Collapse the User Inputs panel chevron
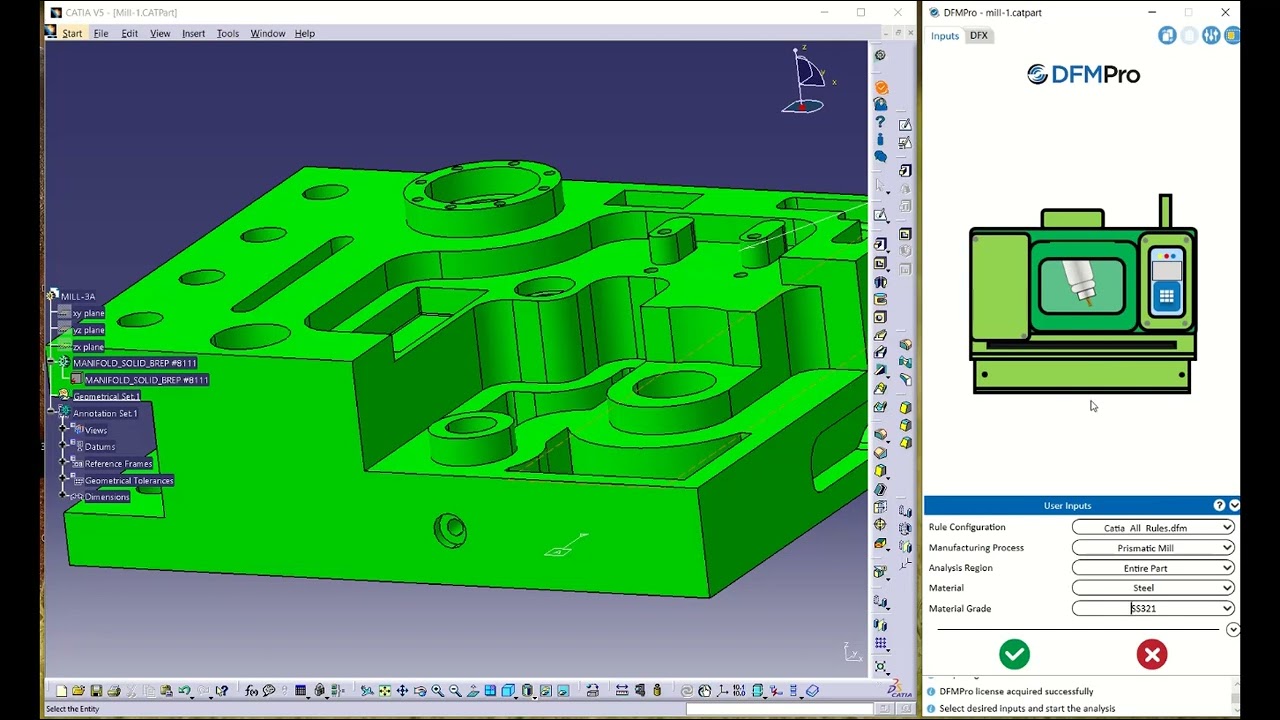This screenshot has height=720, width=1280. (x=1234, y=506)
